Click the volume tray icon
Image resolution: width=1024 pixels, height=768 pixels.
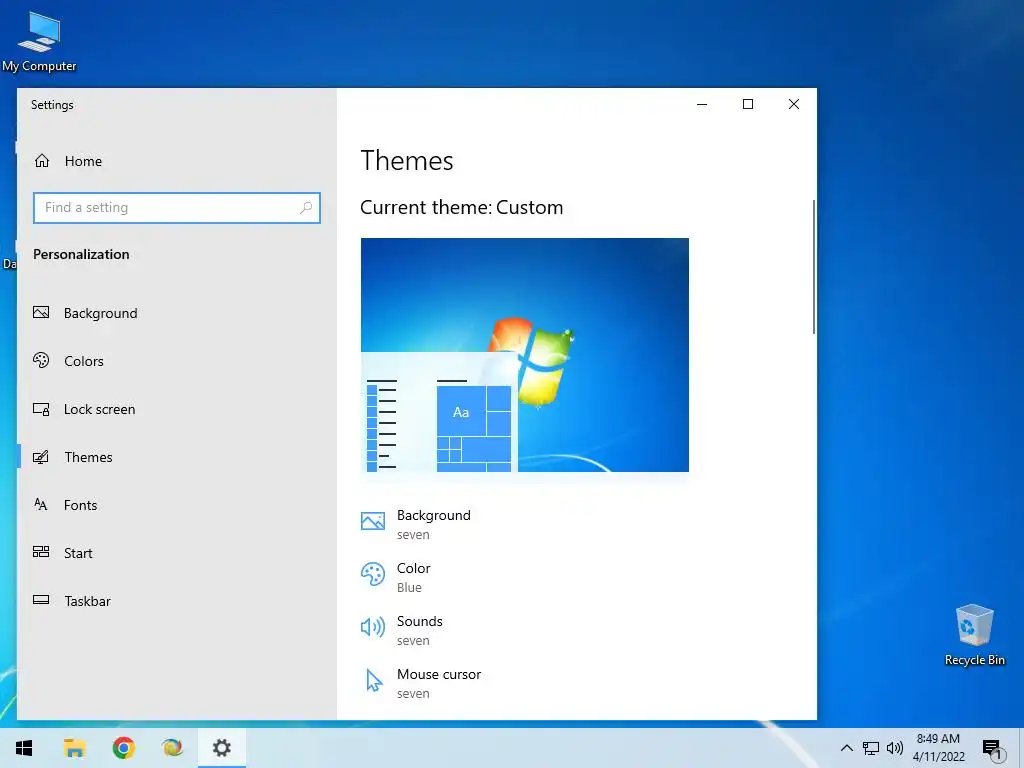coord(895,748)
